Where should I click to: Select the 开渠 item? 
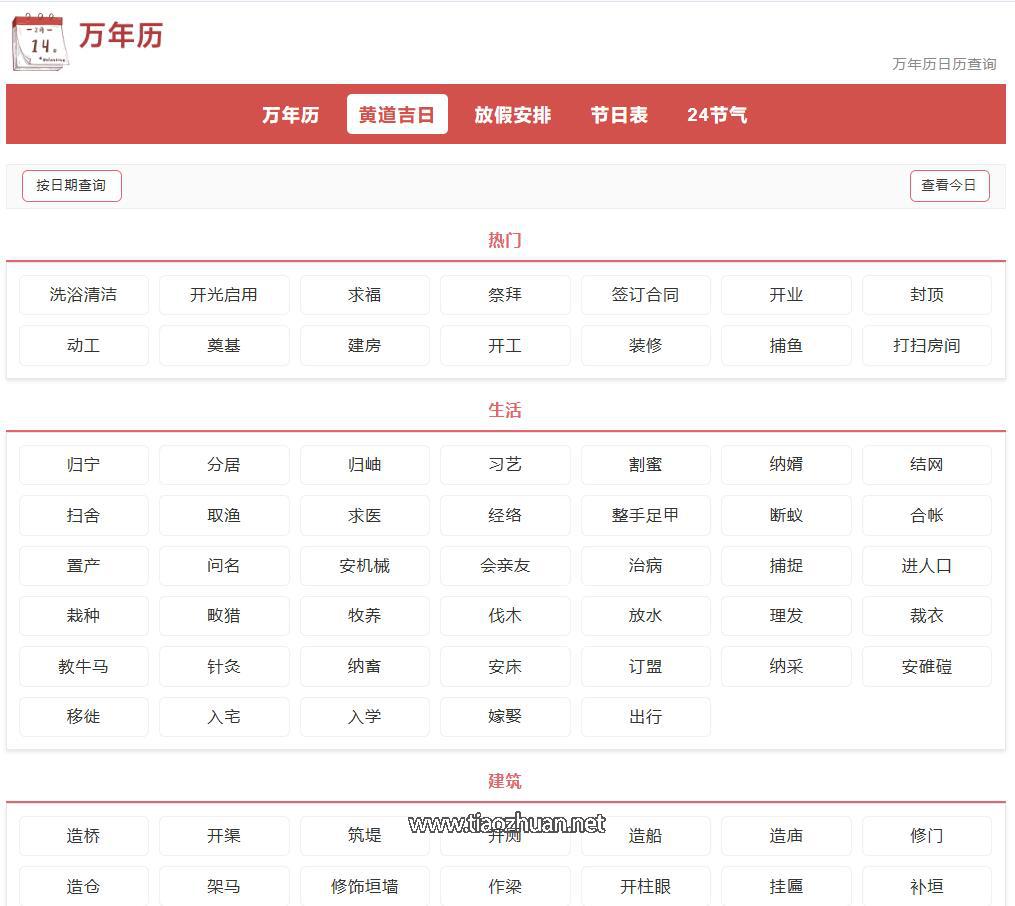tap(224, 836)
